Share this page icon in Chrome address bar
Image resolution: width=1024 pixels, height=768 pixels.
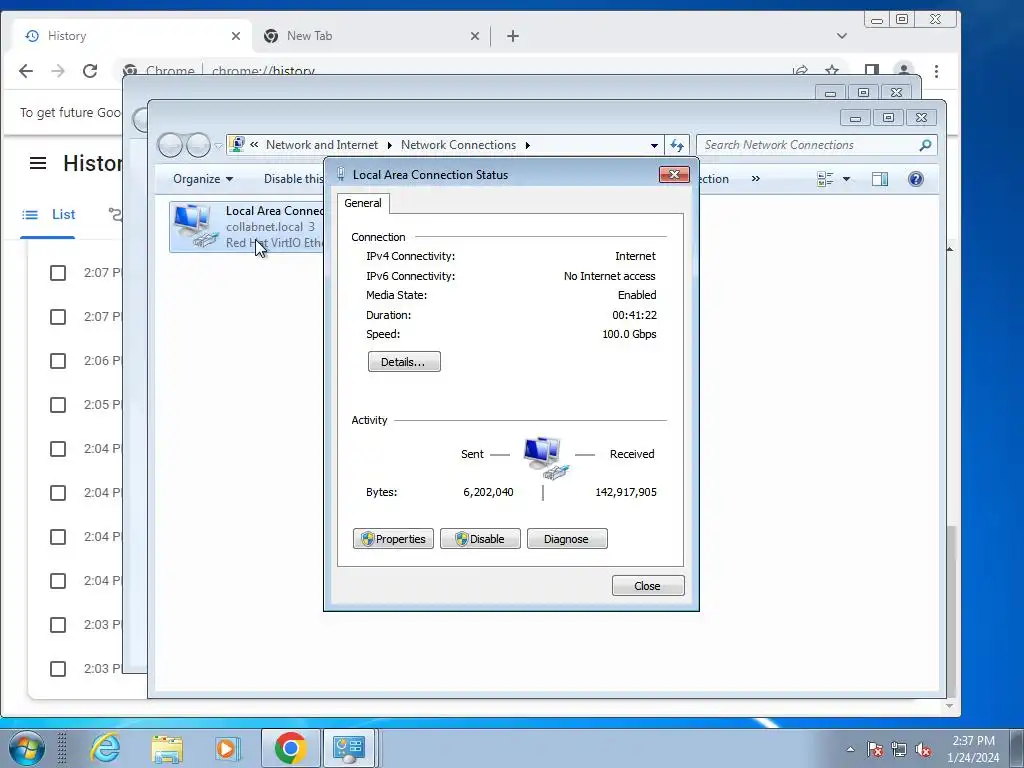pos(800,71)
